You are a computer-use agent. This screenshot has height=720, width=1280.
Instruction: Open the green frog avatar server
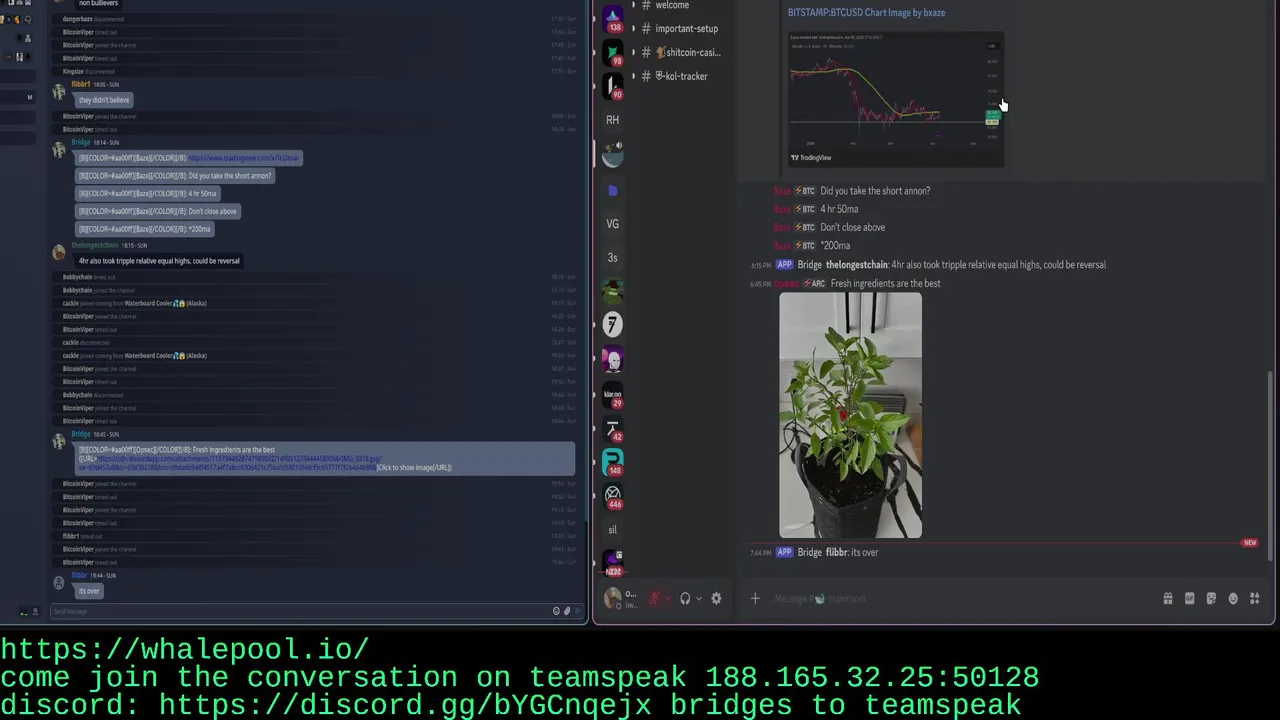tap(612, 291)
